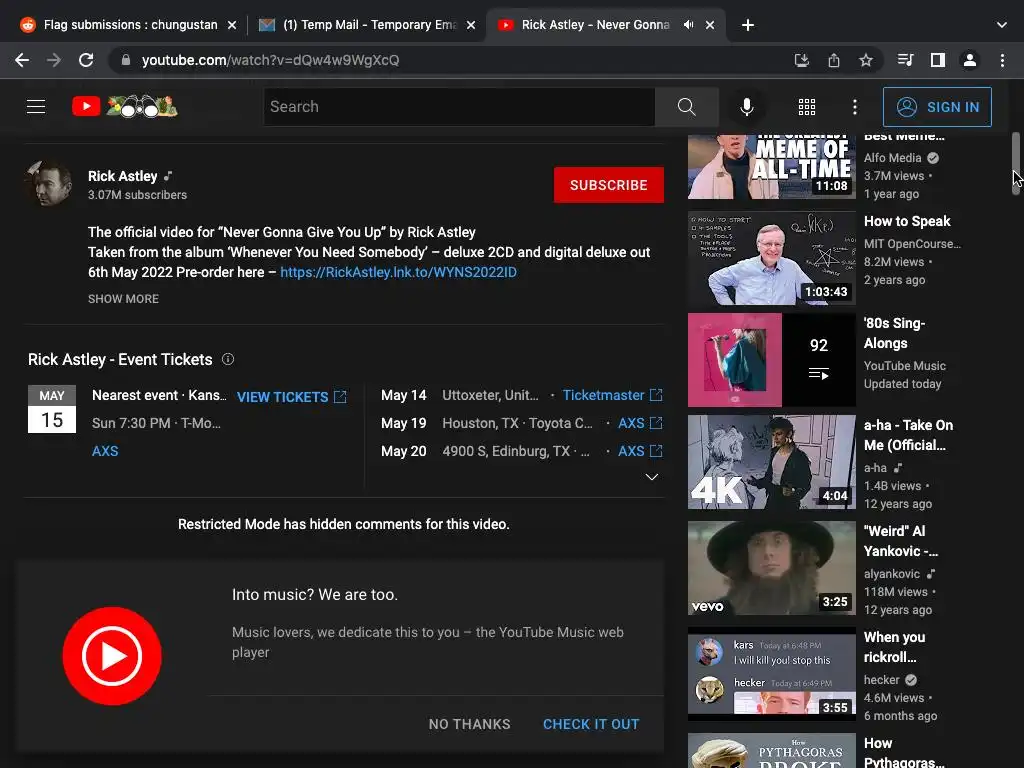The height and width of the screenshot is (768, 1024).
Task: Click the a-ha Take On Me title
Action: tap(908, 435)
